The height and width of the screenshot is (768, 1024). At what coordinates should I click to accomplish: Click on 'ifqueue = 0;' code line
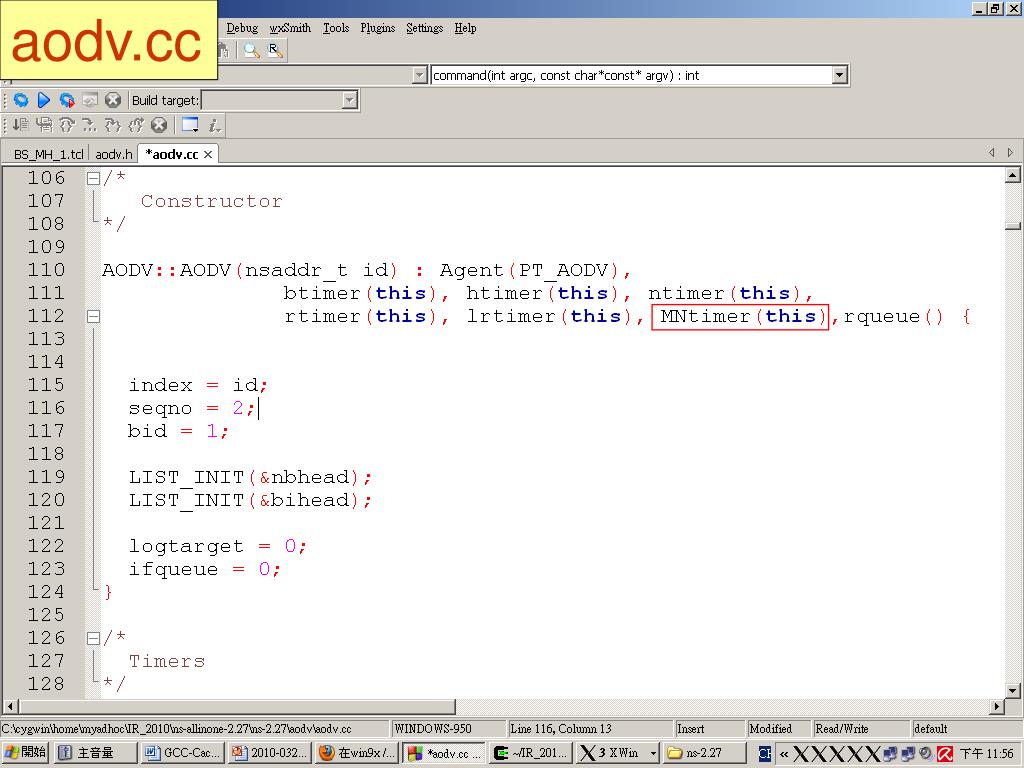click(x=204, y=569)
